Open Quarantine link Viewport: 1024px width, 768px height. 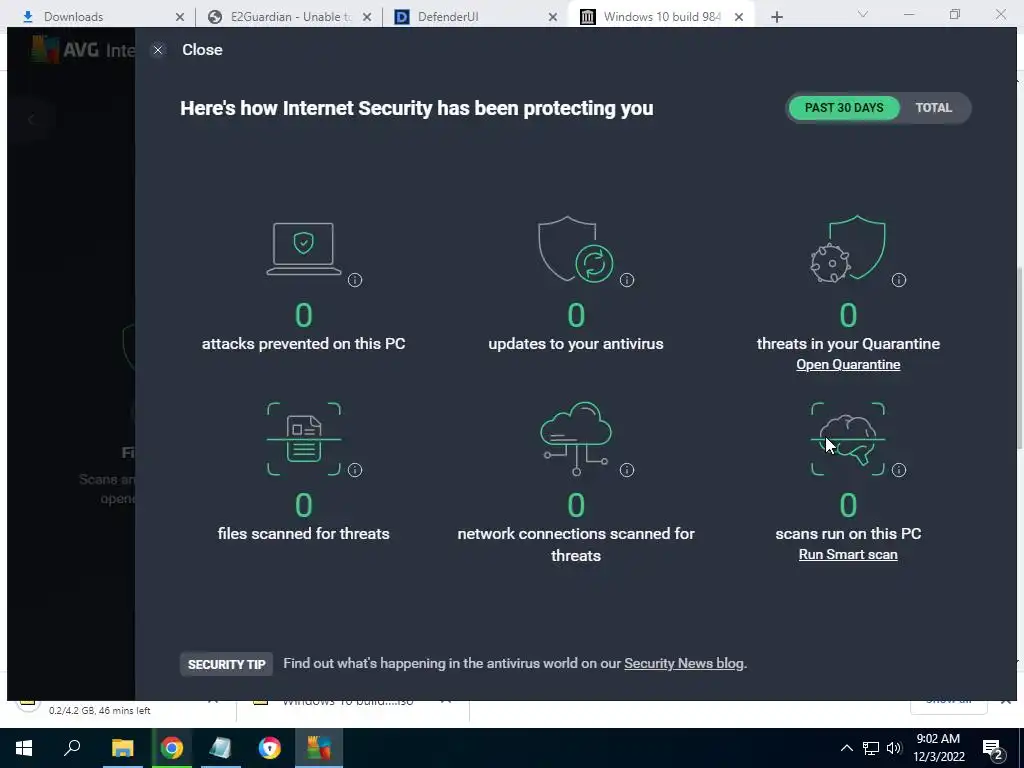848,364
